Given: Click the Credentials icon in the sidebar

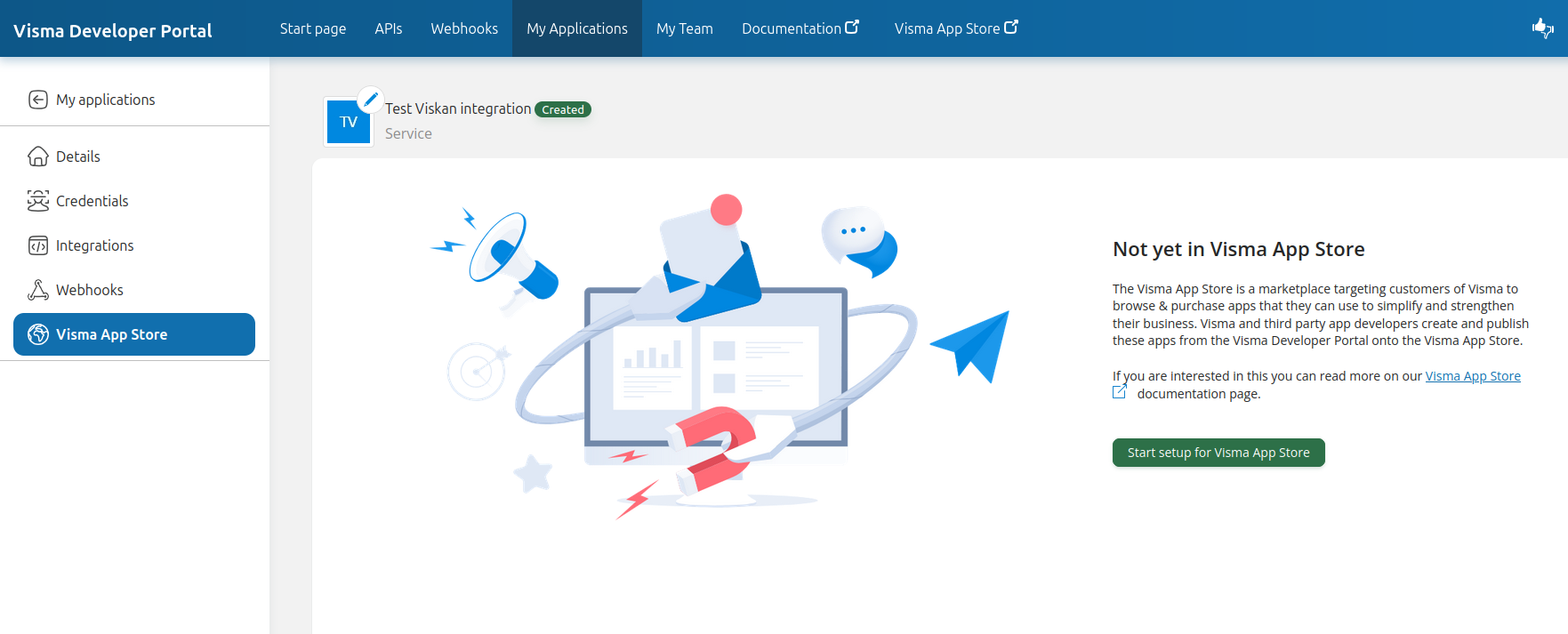Looking at the screenshot, I should click(38, 201).
